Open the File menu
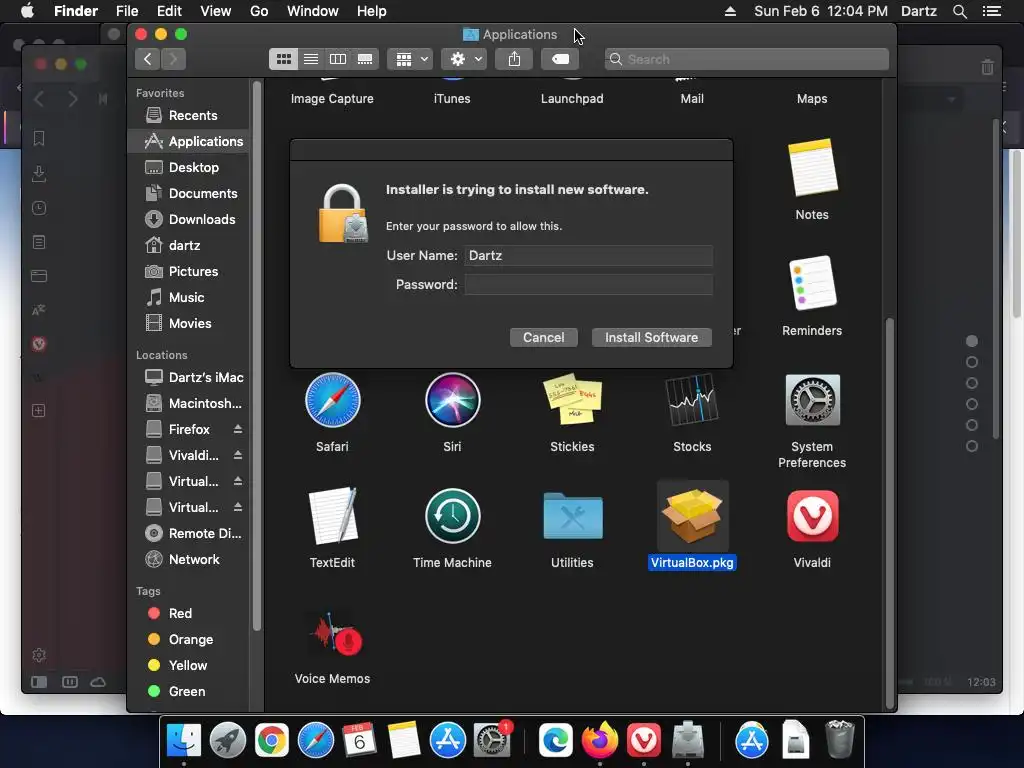Image resolution: width=1024 pixels, height=768 pixels. click(127, 11)
